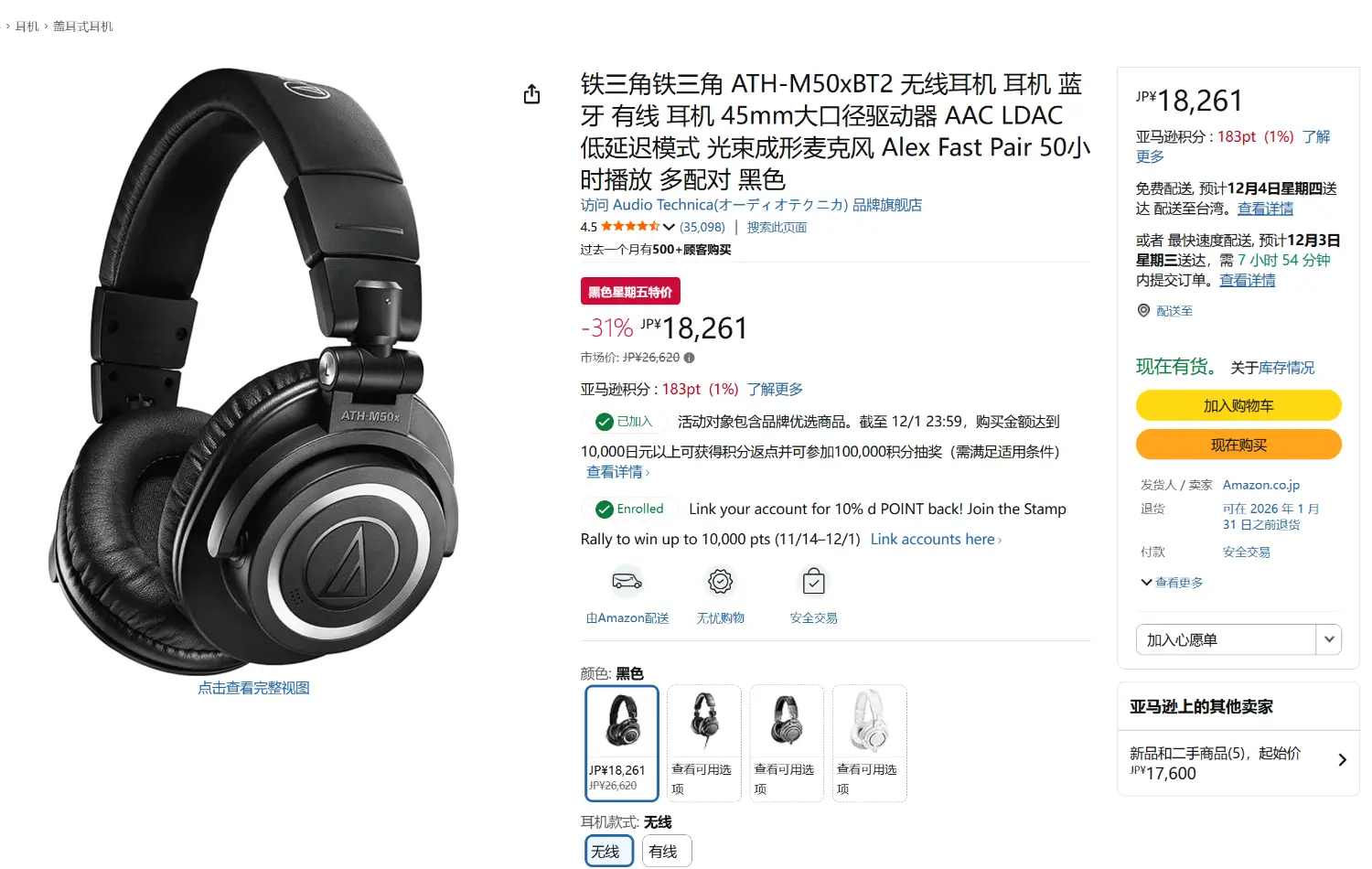This screenshot has height=869, width=1372.
Task: Click the market price info icon
Action: 689,358
